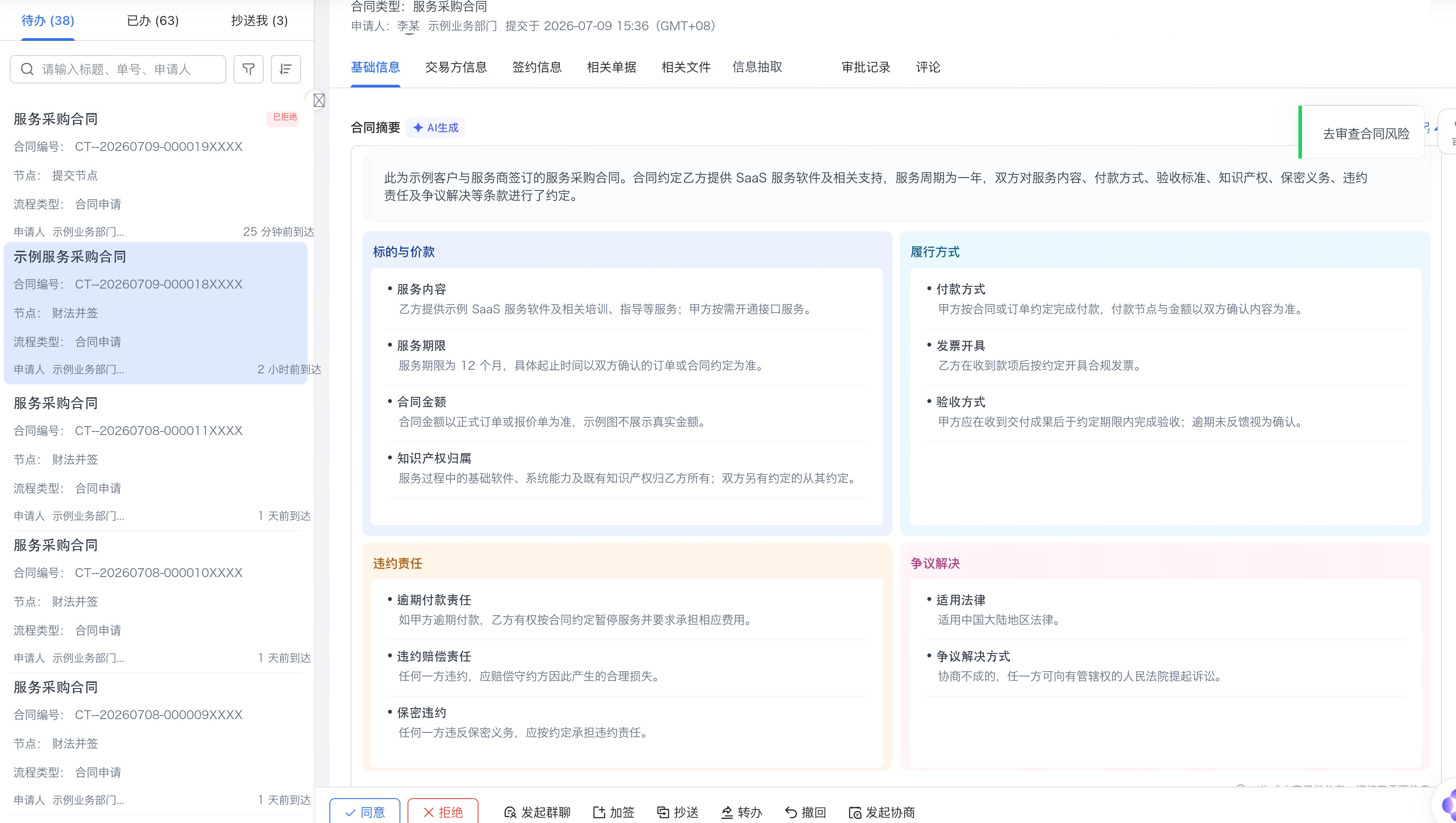Click the 履行方式 section heading
Screen dimensions: 1456x823
click(935, 252)
